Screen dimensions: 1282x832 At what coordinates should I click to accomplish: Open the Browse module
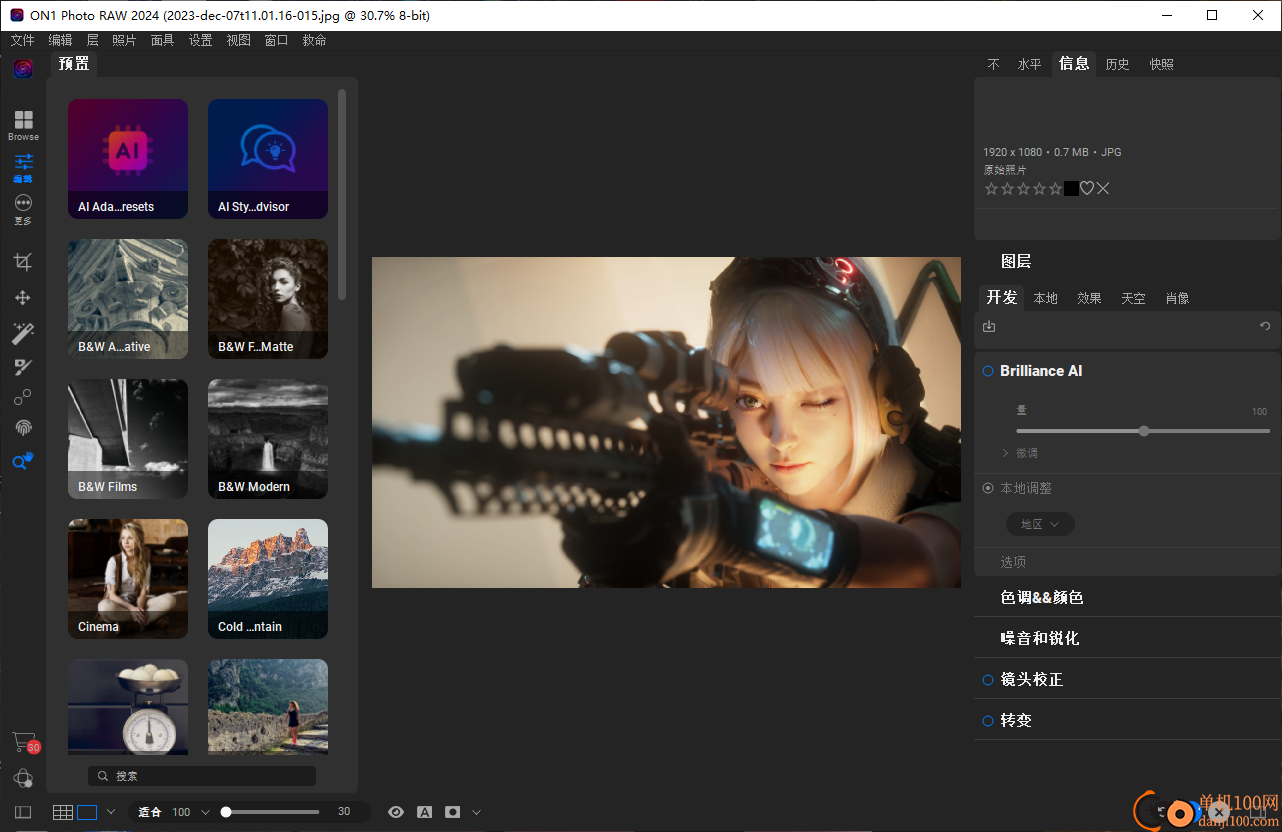point(23,125)
